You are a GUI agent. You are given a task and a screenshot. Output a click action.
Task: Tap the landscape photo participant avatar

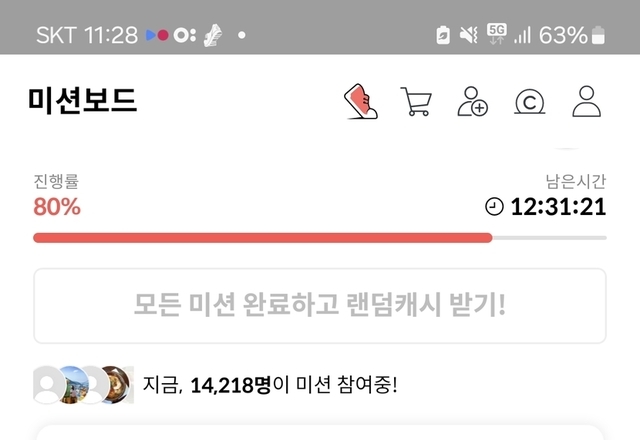[x=72, y=385]
